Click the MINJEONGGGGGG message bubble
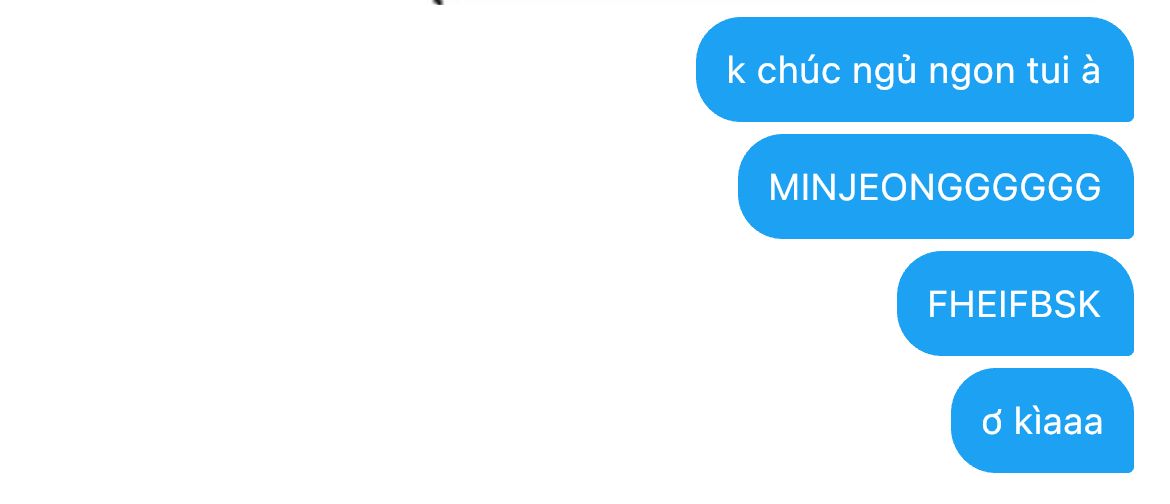 coord(936,187)
